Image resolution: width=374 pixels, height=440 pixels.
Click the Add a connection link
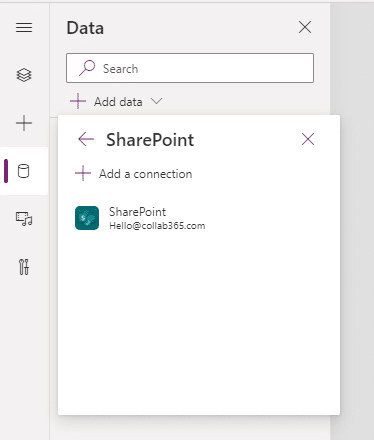146,174
